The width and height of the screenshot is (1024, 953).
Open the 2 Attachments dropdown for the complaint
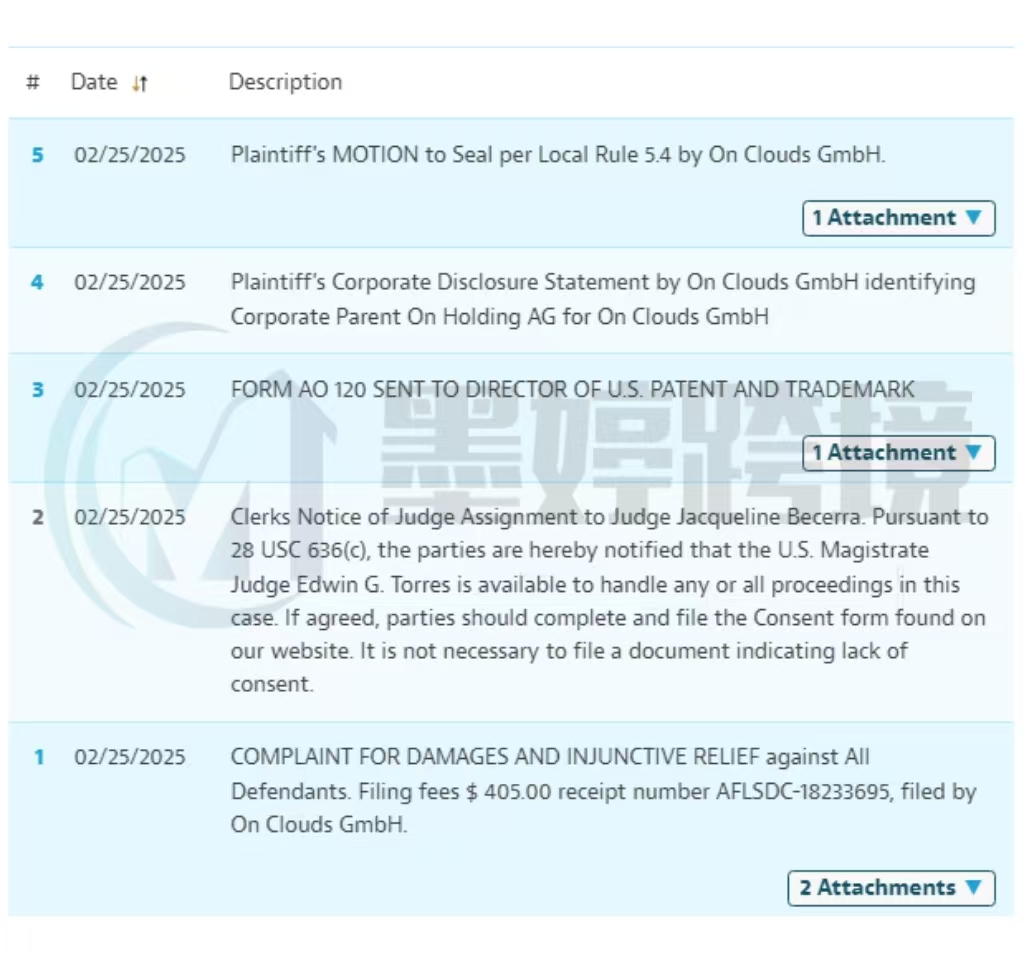click(x=891, y=888)
